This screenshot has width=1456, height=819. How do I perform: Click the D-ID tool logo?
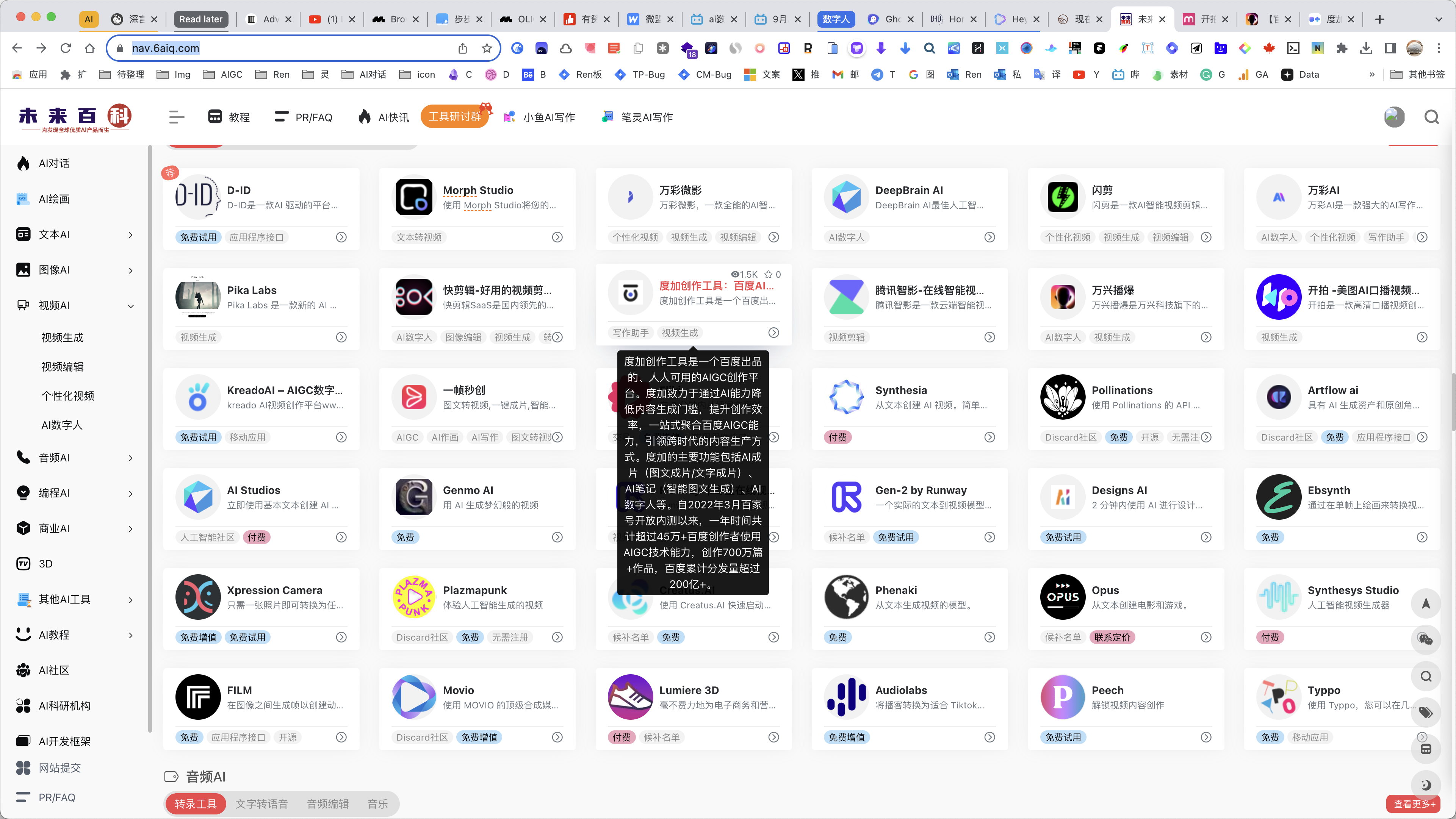point(197,197)
